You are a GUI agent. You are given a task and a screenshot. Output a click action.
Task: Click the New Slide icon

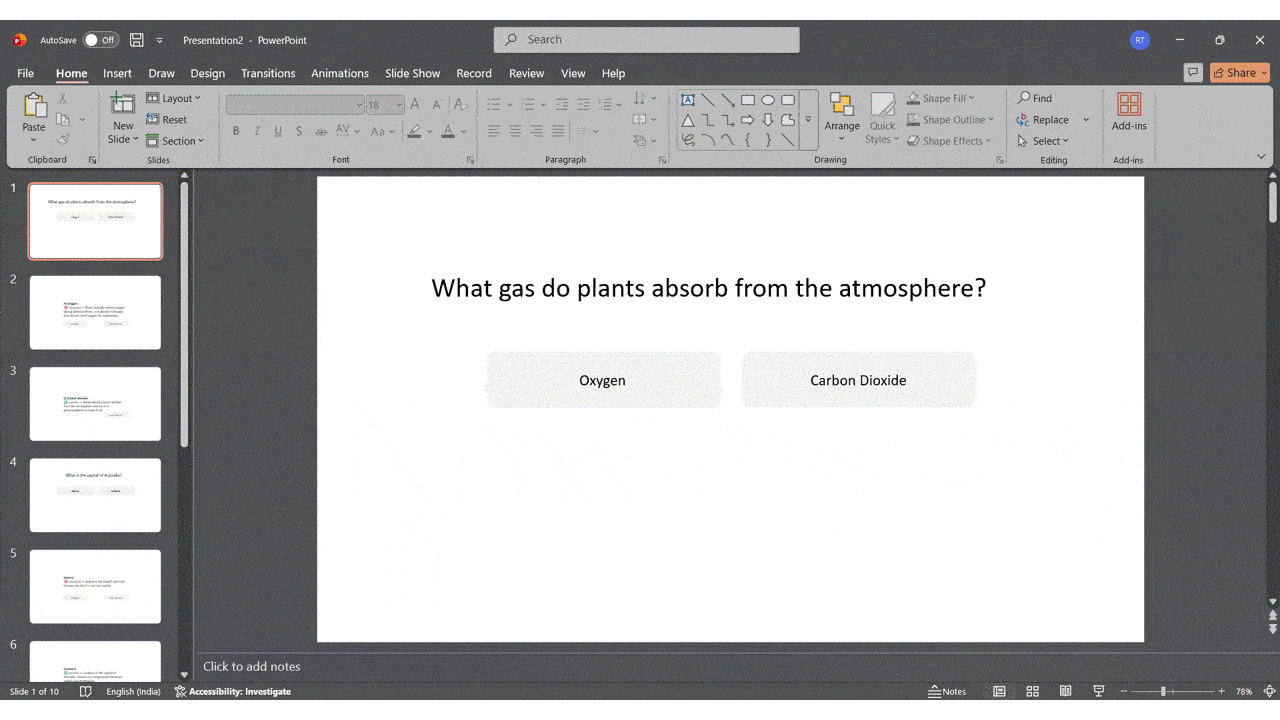(123, 106)
